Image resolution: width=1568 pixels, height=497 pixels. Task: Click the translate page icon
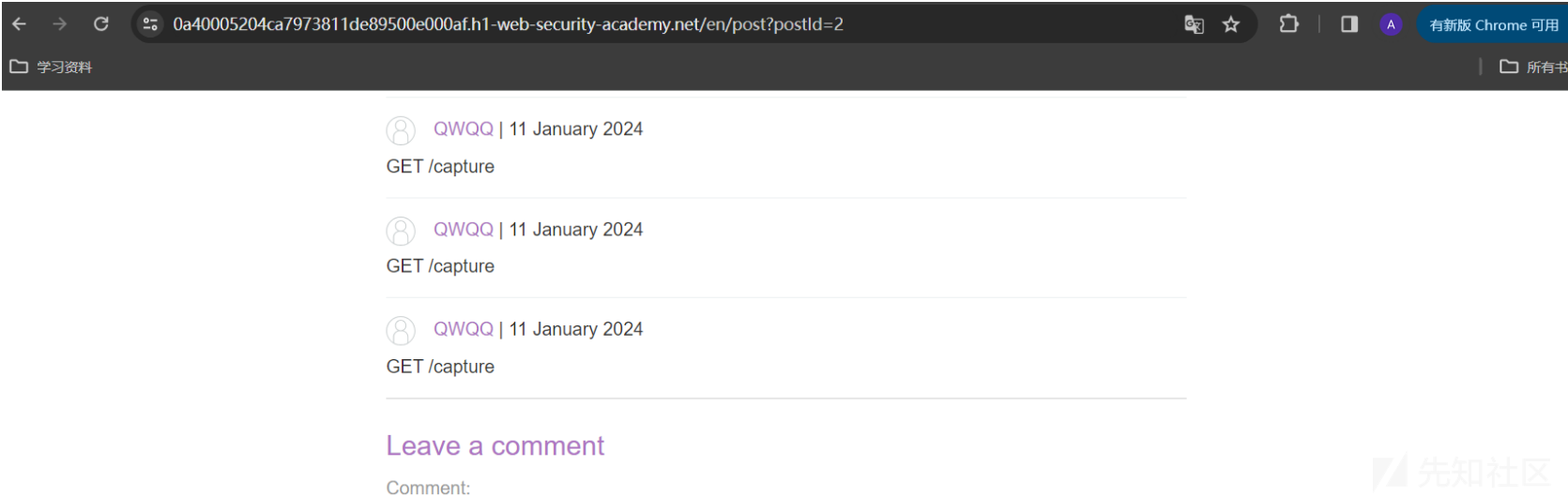point(1194,24)
